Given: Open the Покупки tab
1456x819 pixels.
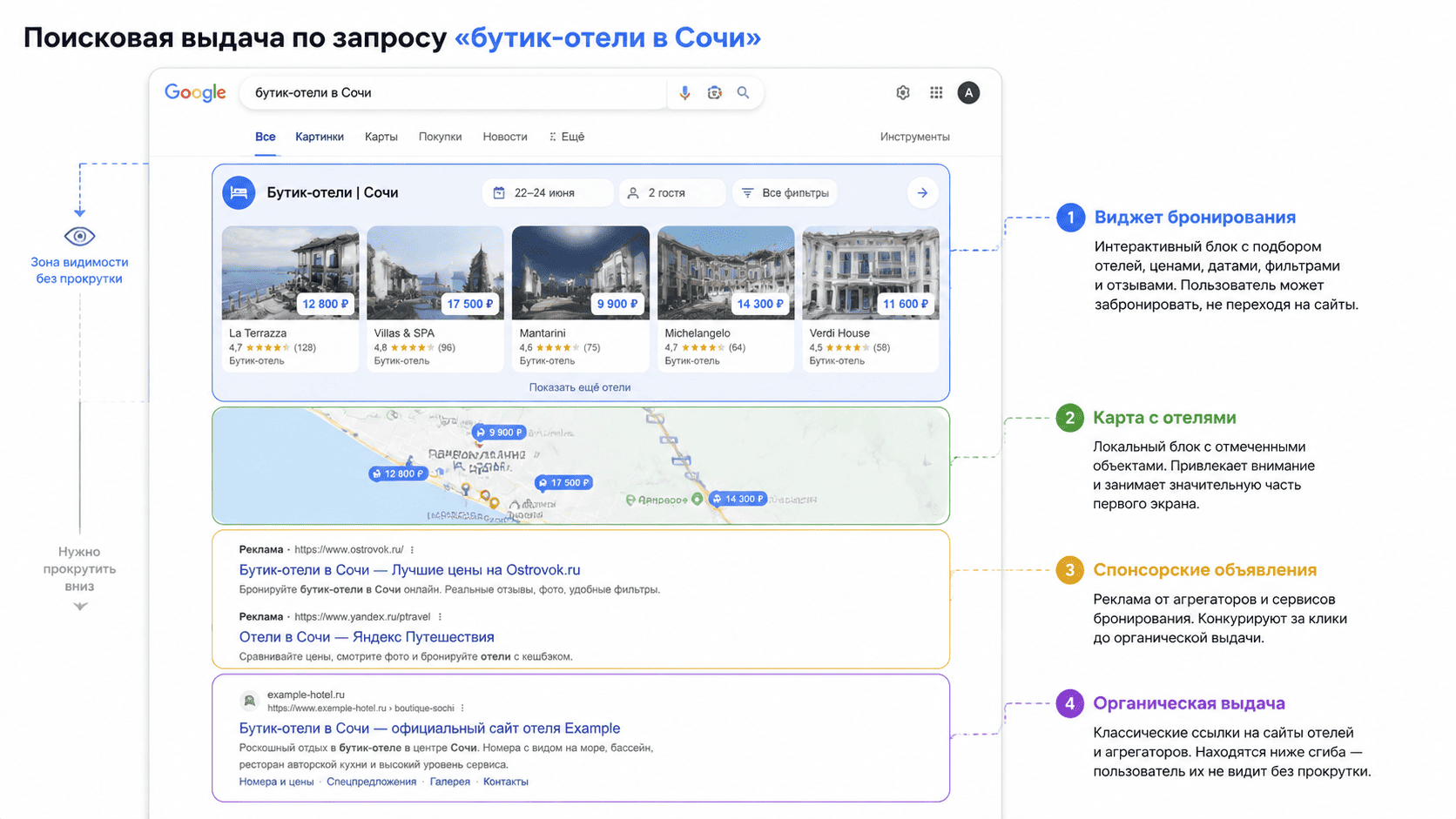Looking at the screenshot, I should tap(440, 137).
